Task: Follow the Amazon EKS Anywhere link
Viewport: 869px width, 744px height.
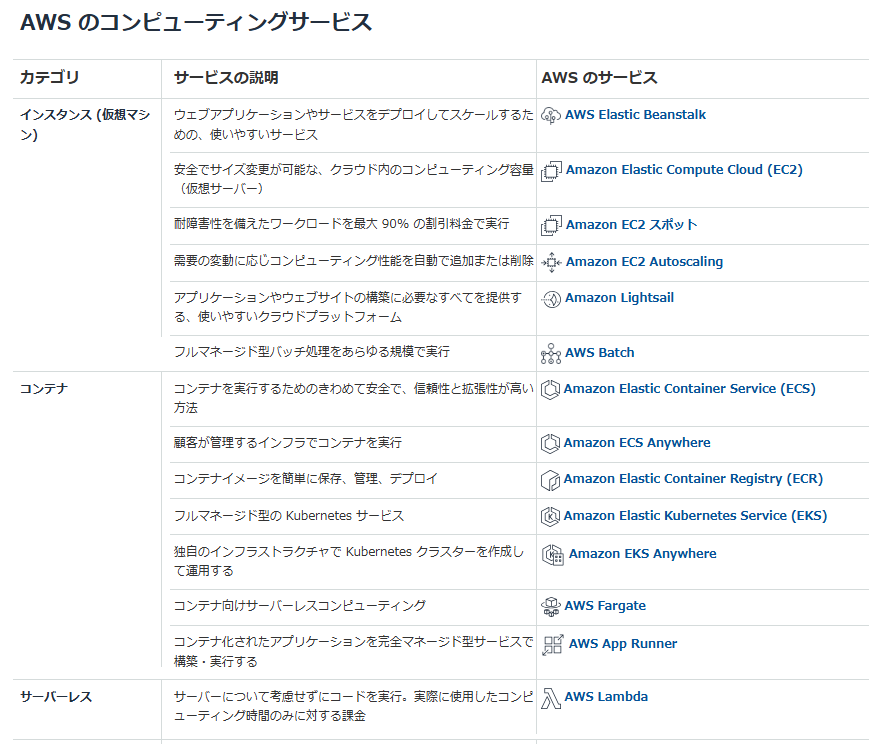Action: point(642,554)
